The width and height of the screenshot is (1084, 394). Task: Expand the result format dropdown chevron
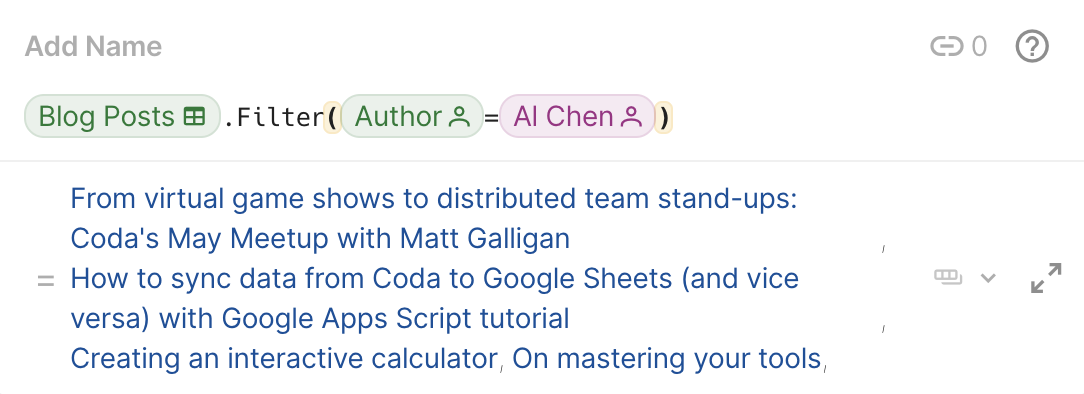coord(989,278)
